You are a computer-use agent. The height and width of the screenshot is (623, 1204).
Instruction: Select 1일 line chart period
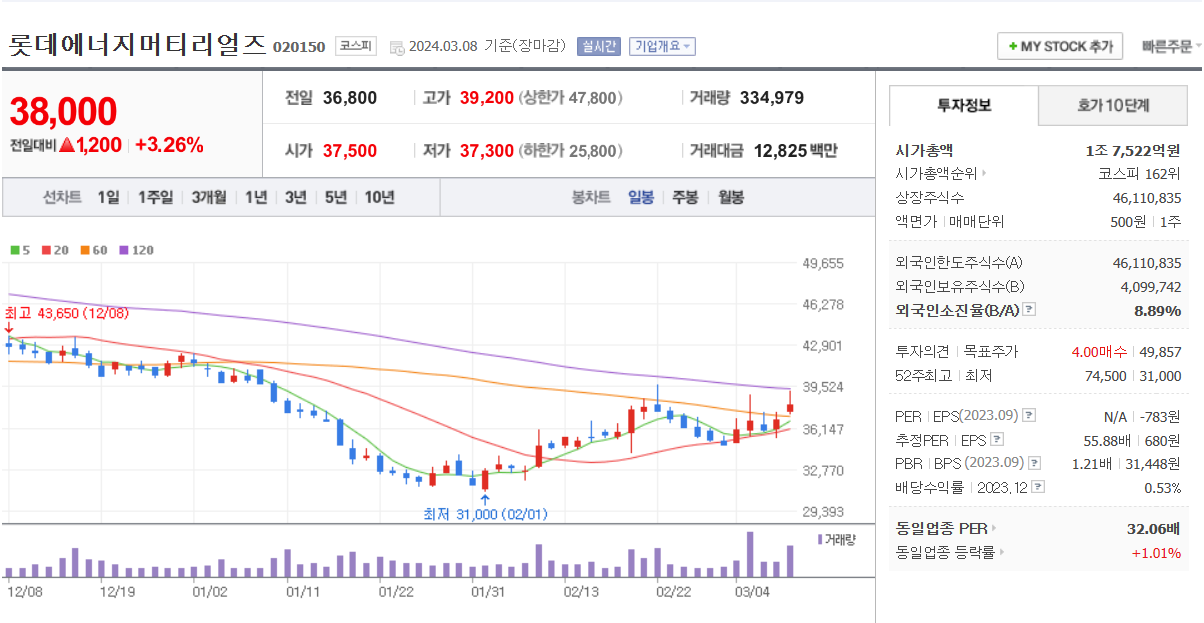click(108, 197)
